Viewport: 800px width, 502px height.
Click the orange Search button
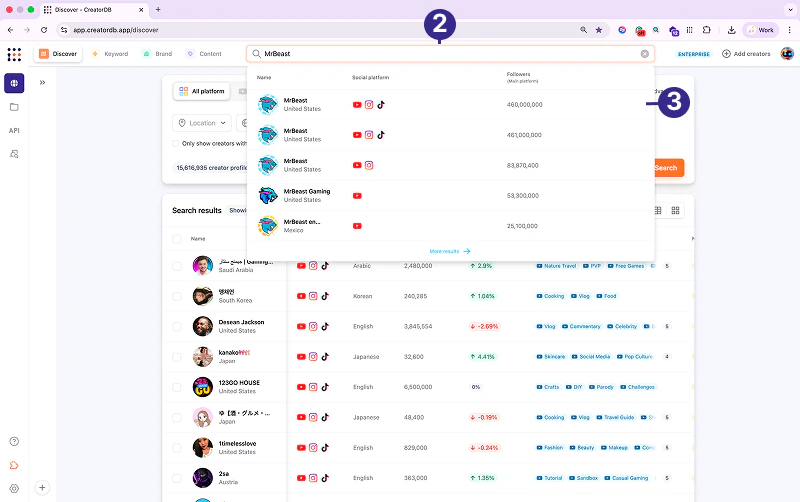pos(666,168)
